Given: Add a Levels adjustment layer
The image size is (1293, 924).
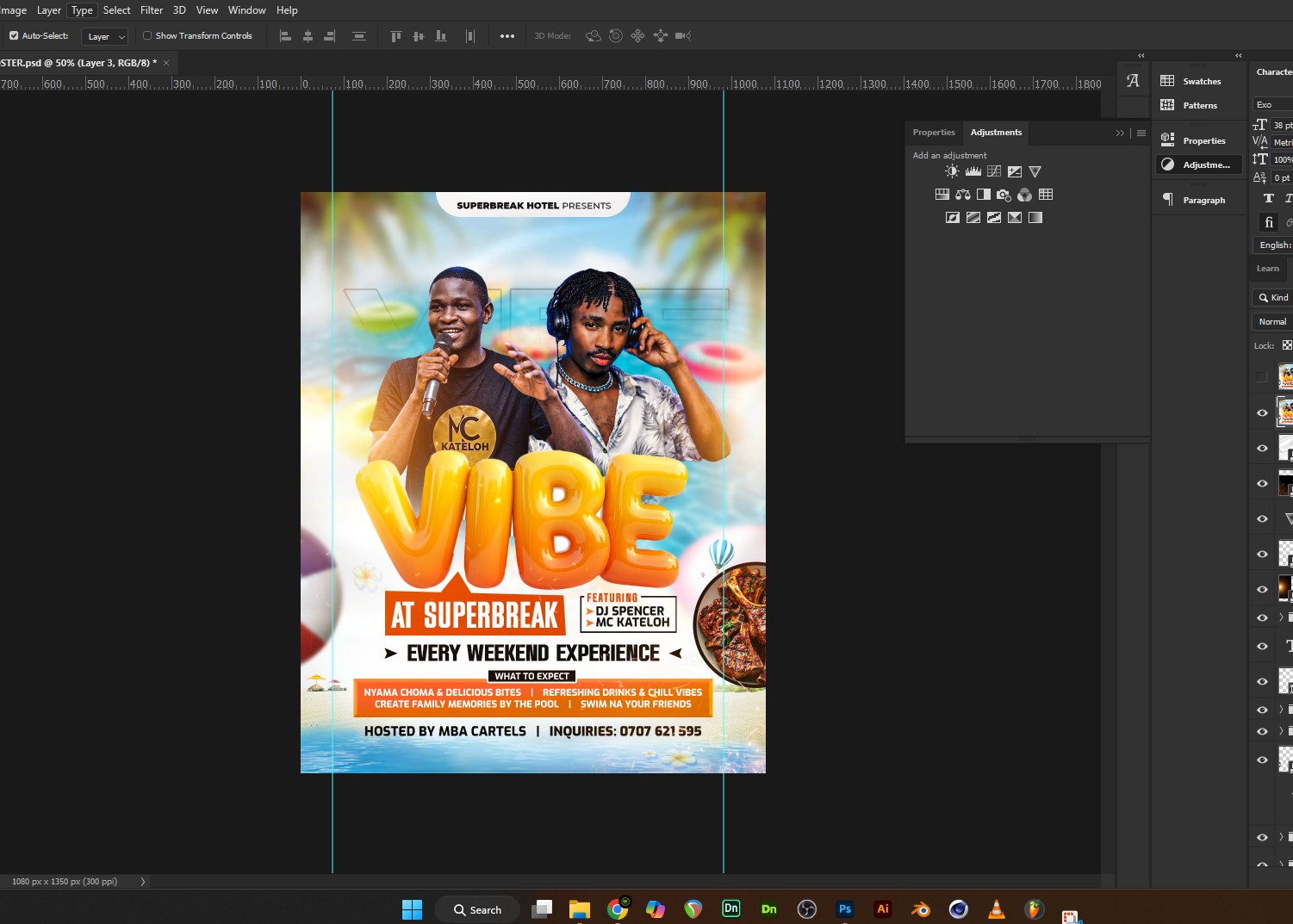Looking at the screenshot, I should [973, 171].
